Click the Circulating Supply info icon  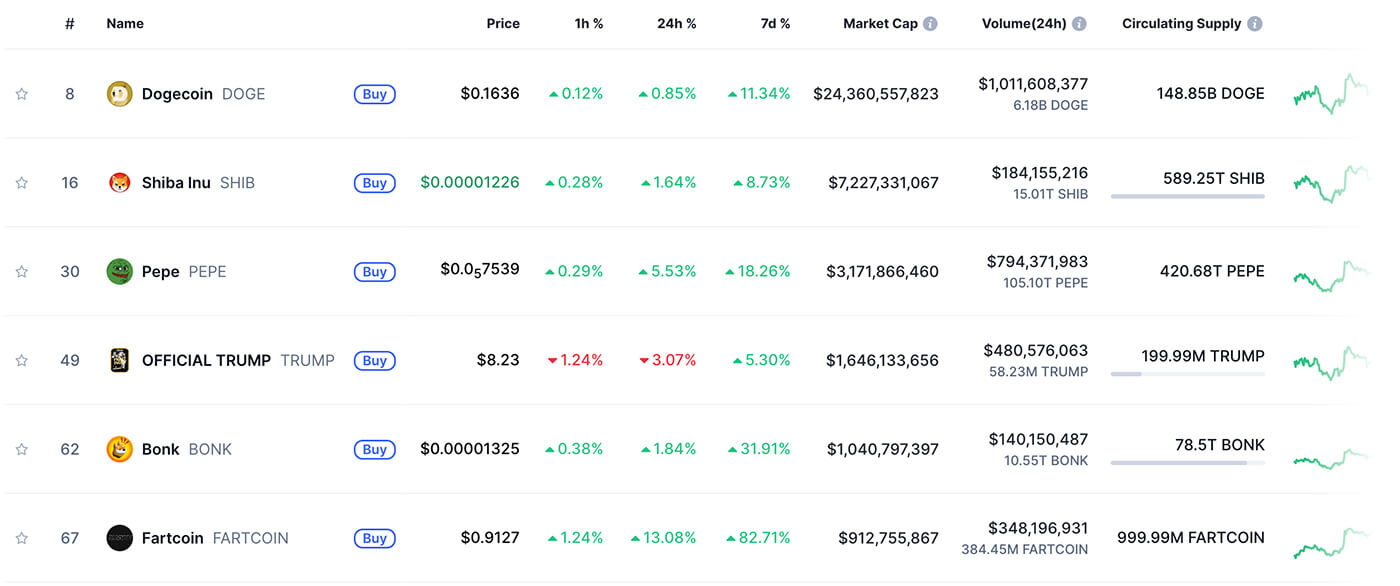point(1254,24)
